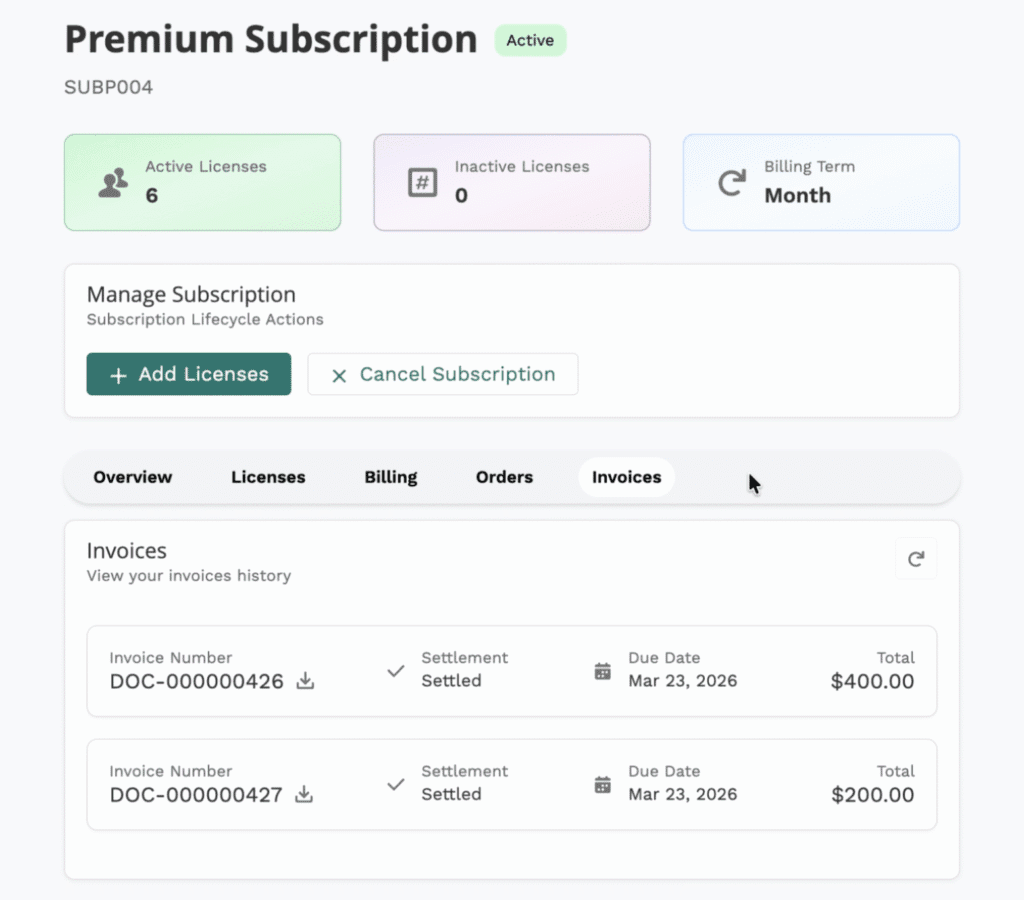Cancel the Premium Subscription
The width and height of the screenshot is (1024, 900).
[x=443, y=374]
